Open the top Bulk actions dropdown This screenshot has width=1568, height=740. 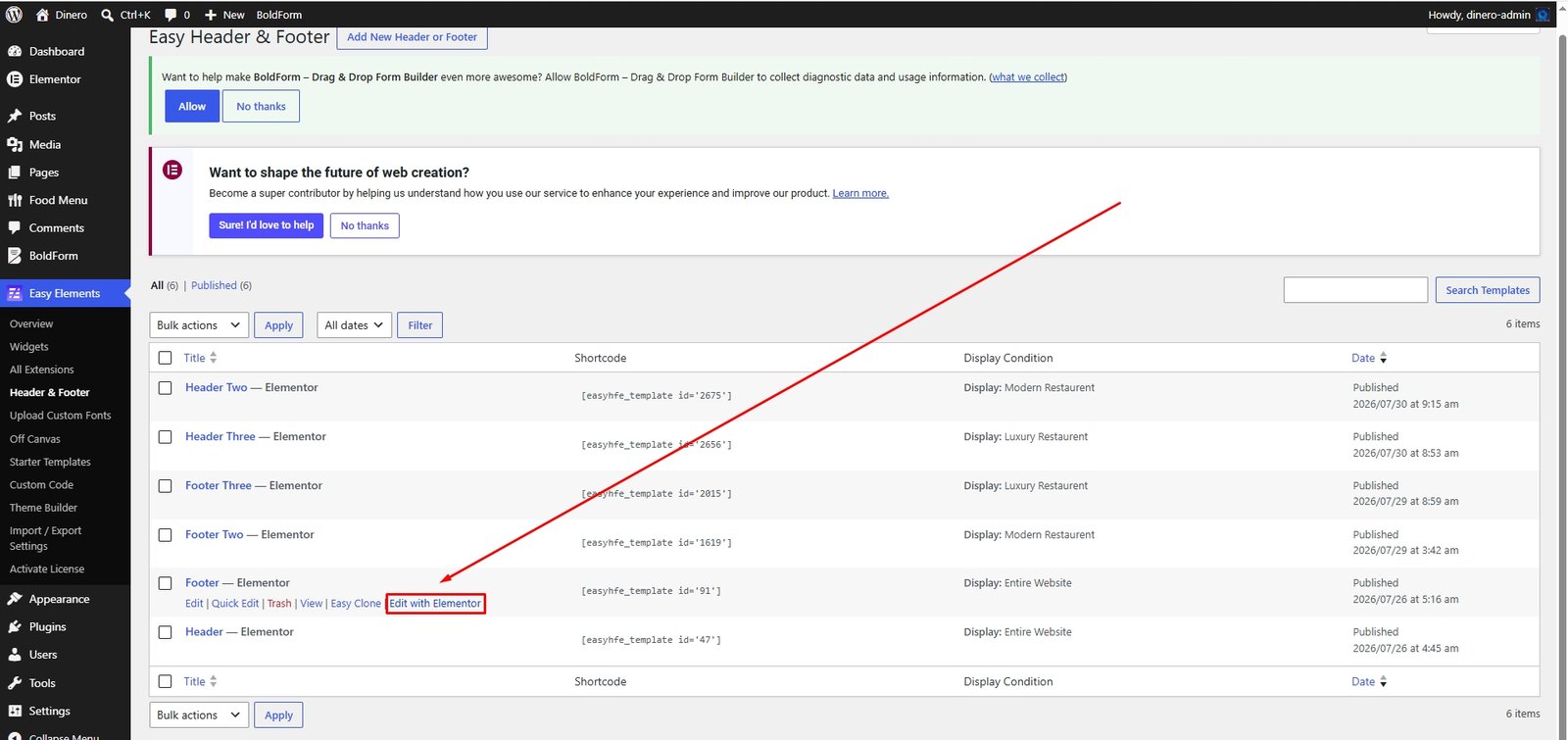199,325
